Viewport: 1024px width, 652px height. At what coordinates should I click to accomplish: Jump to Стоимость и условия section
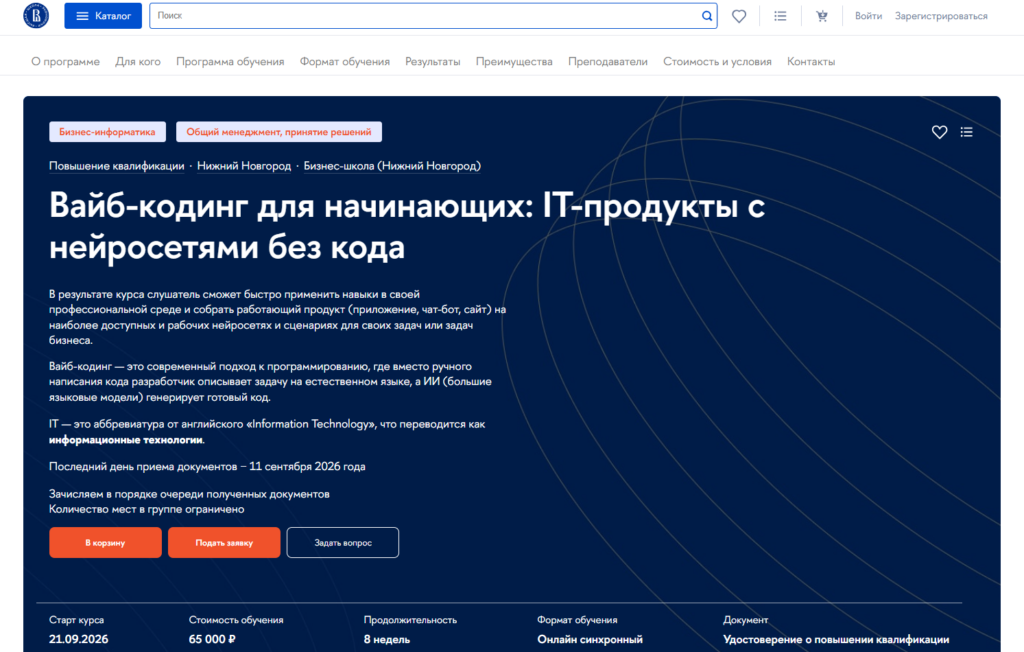717,61
